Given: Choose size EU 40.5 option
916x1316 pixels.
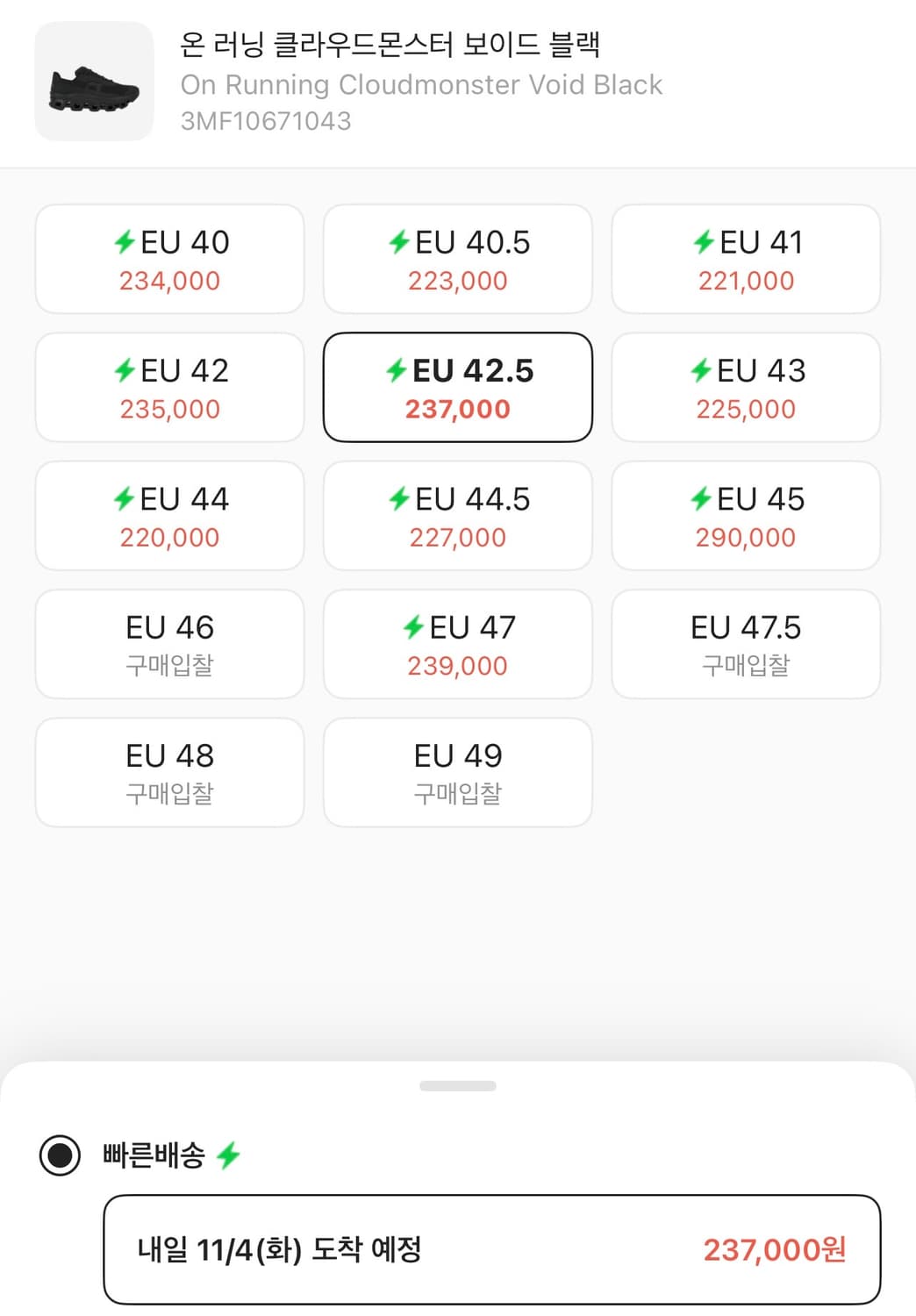Looking at the screenshot, I should coord(458,260).
